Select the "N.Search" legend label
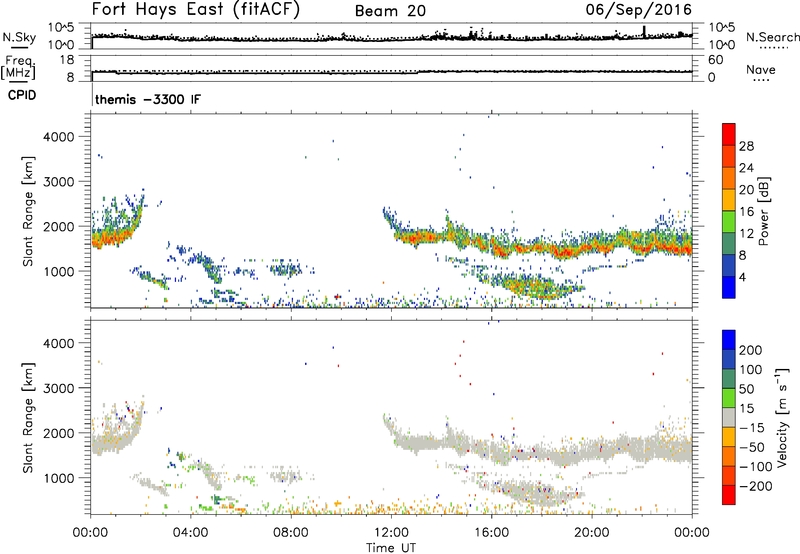The width and height of the screenshot is (800, 554). tap(772, 37)
